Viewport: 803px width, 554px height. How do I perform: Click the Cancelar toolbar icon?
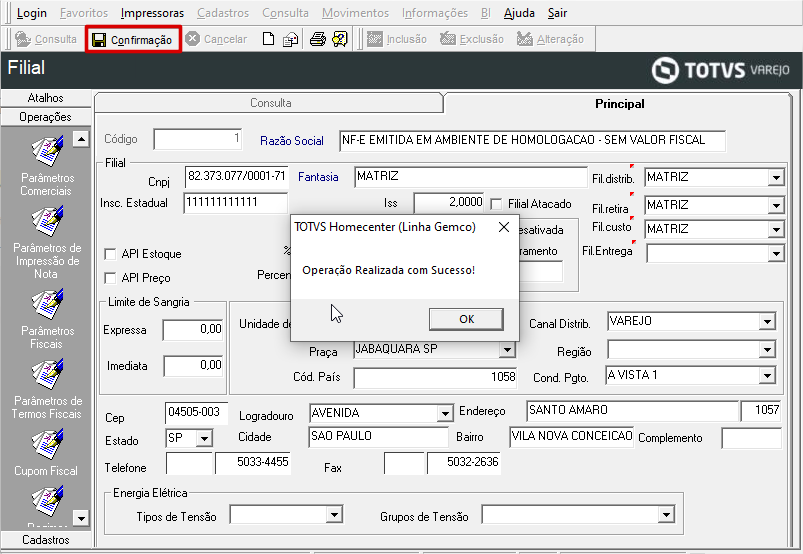pyautogui.click(x=193, y=39)
